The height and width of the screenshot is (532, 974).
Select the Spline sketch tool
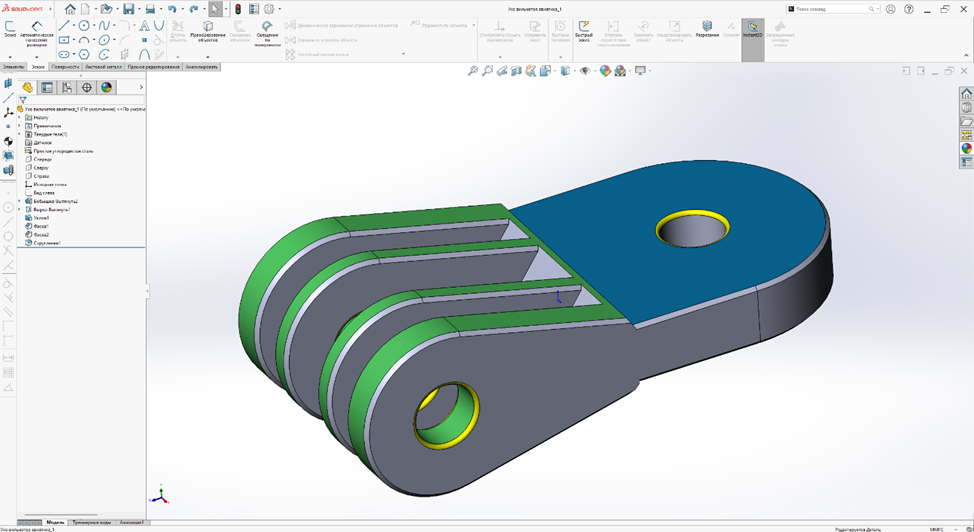point(104,25)
